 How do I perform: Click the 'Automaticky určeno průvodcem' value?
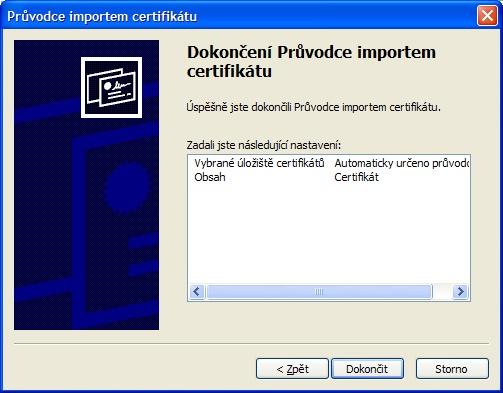click(401, 163)
